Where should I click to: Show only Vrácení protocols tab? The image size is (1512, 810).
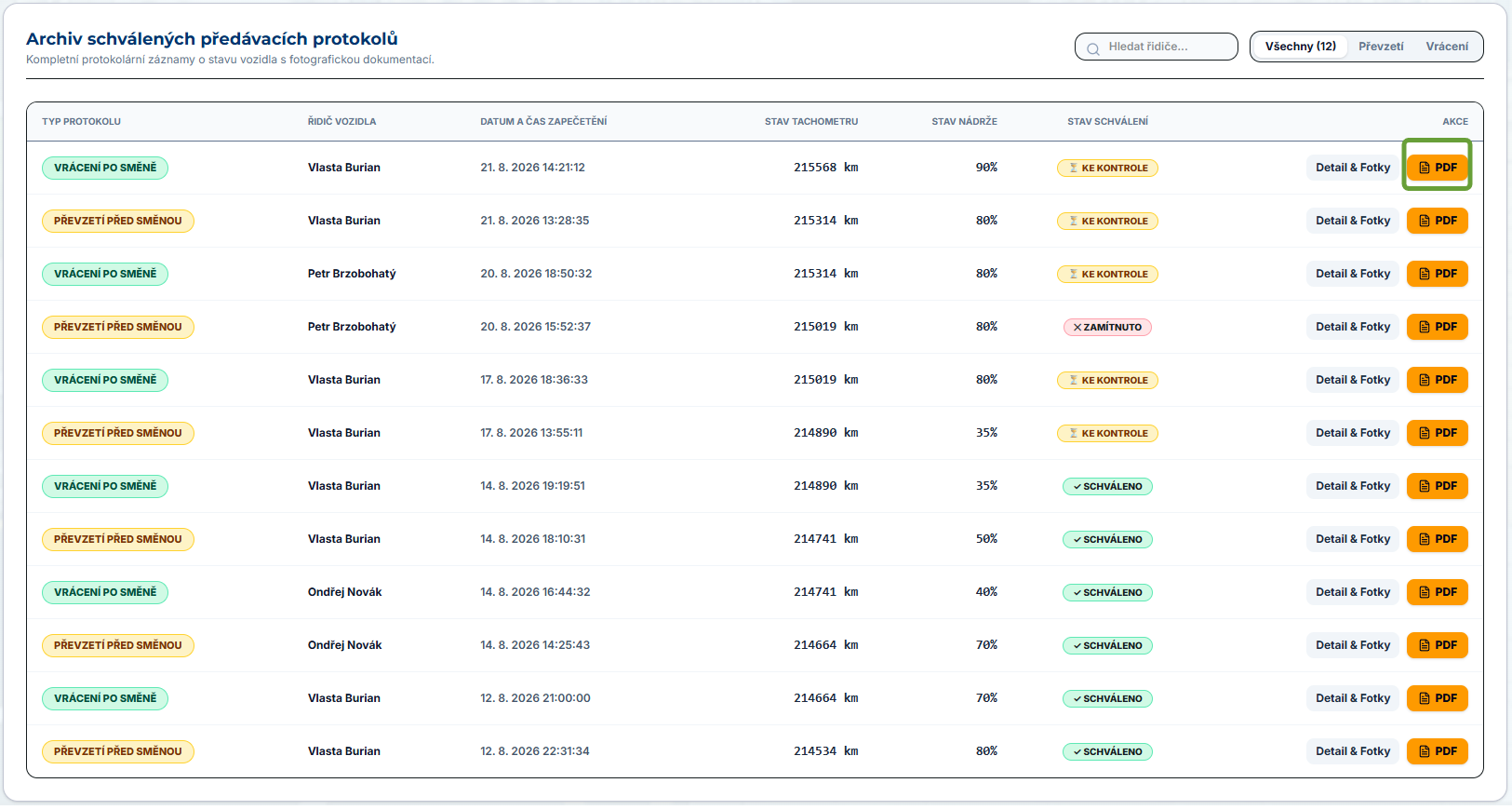click(x=1447, y=47)
